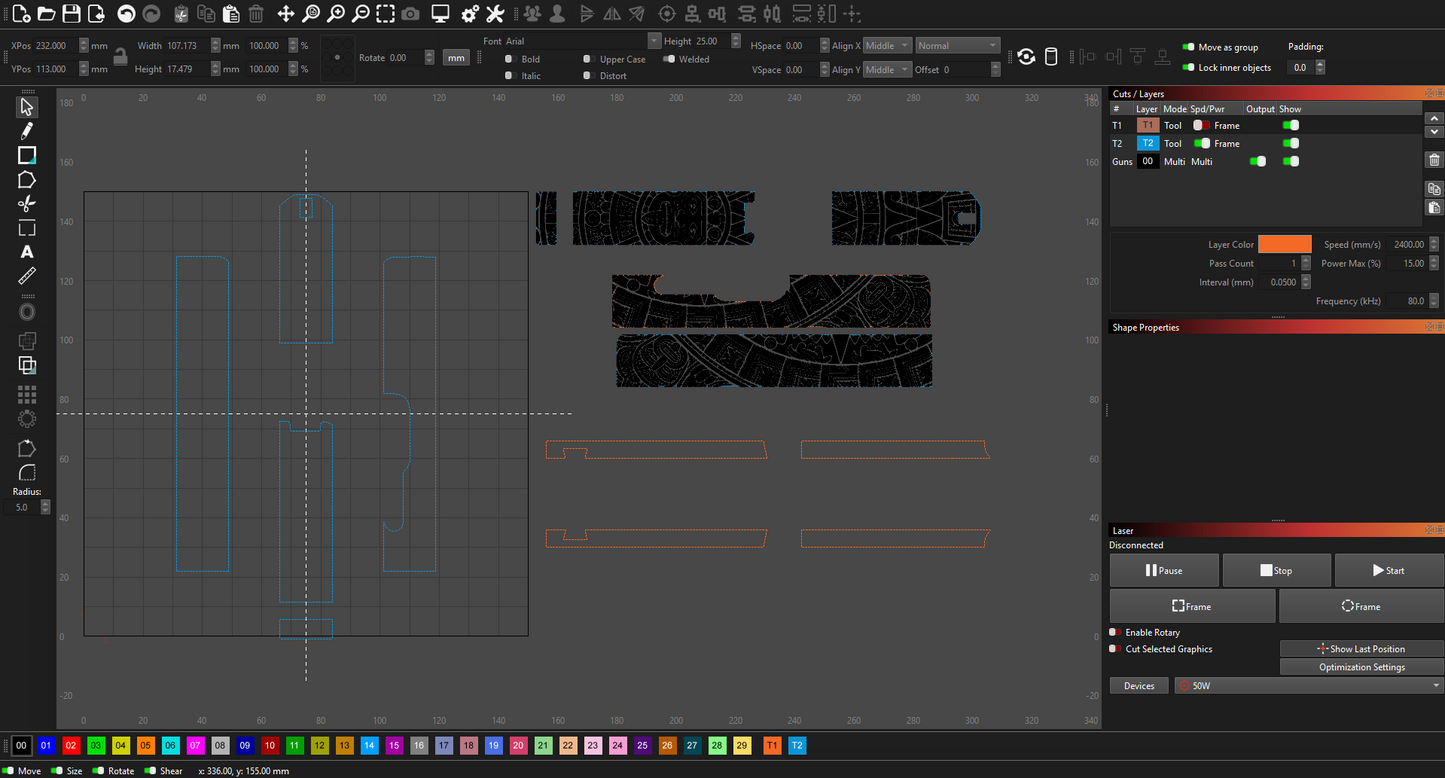This screenshot has width=1445, height=778.
Task: Click the Pass Count spinner arrows
Action: pyautogui.click(x=1306, y=263)
